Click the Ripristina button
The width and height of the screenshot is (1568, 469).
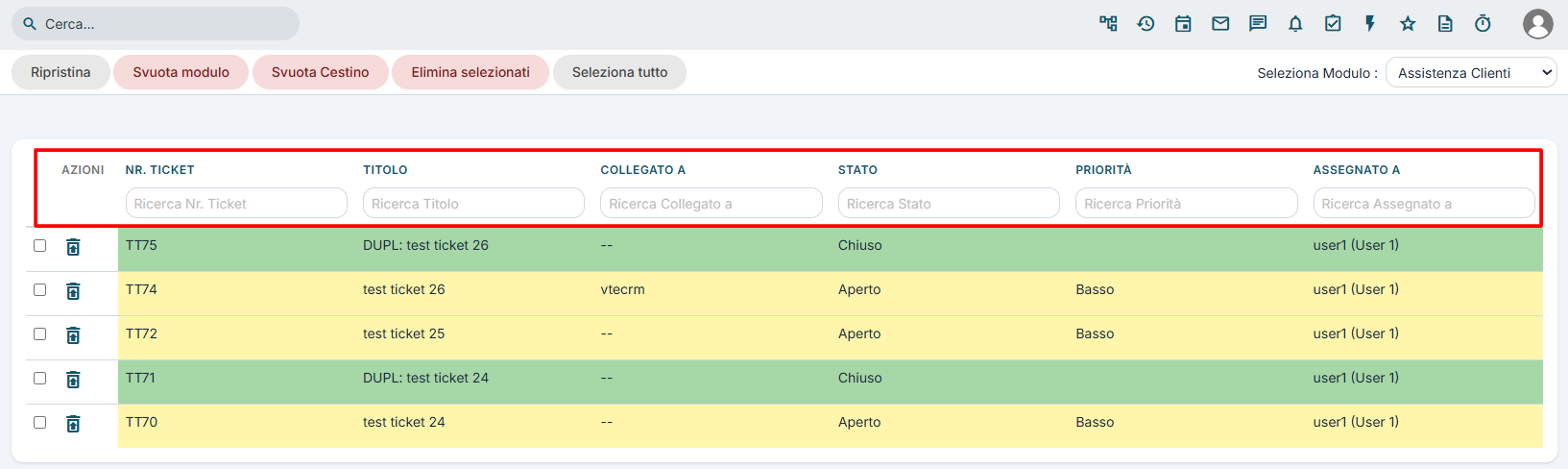click(60, 72)
